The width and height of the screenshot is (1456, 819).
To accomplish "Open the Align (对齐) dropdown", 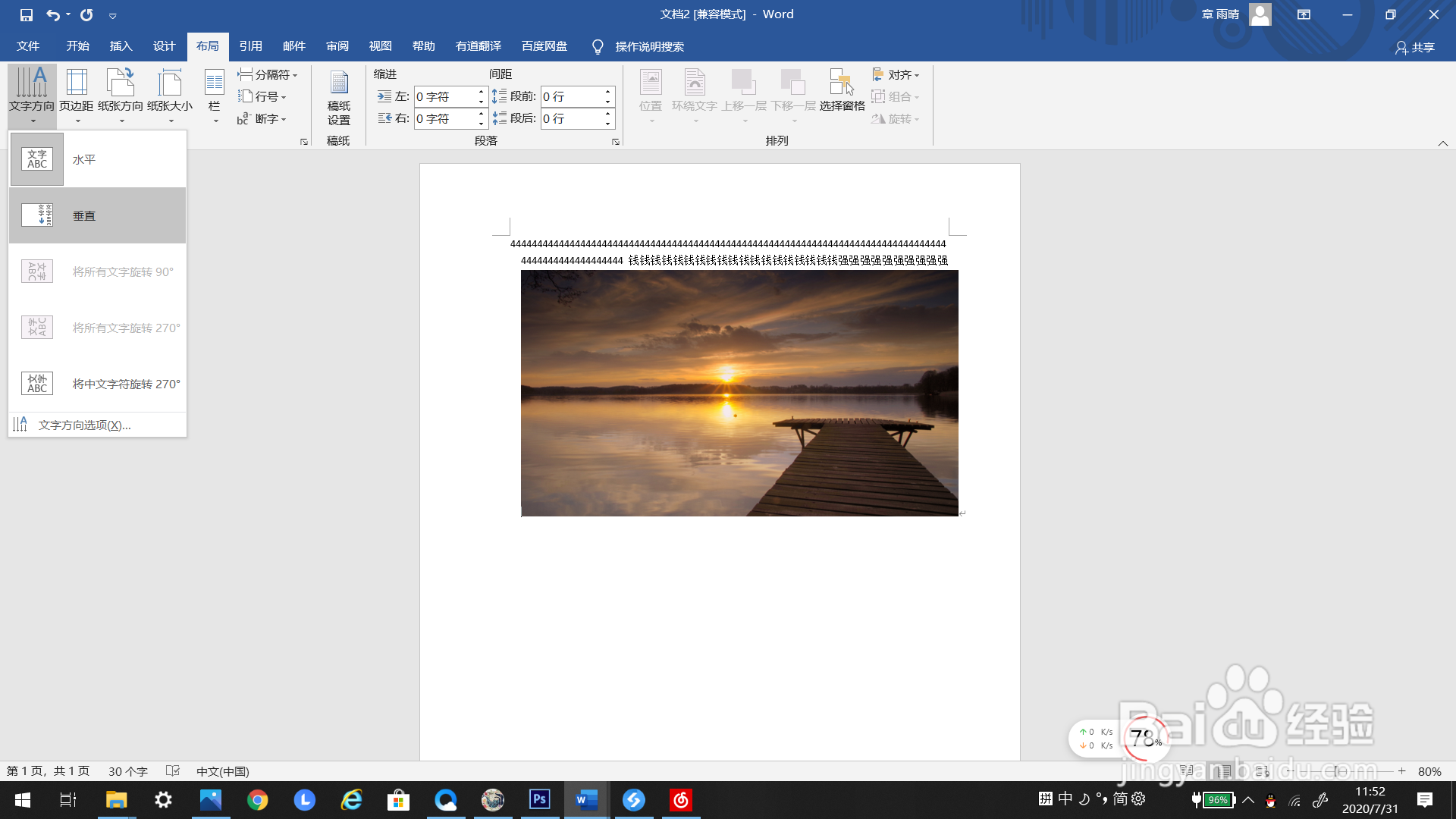I will 896,74.
